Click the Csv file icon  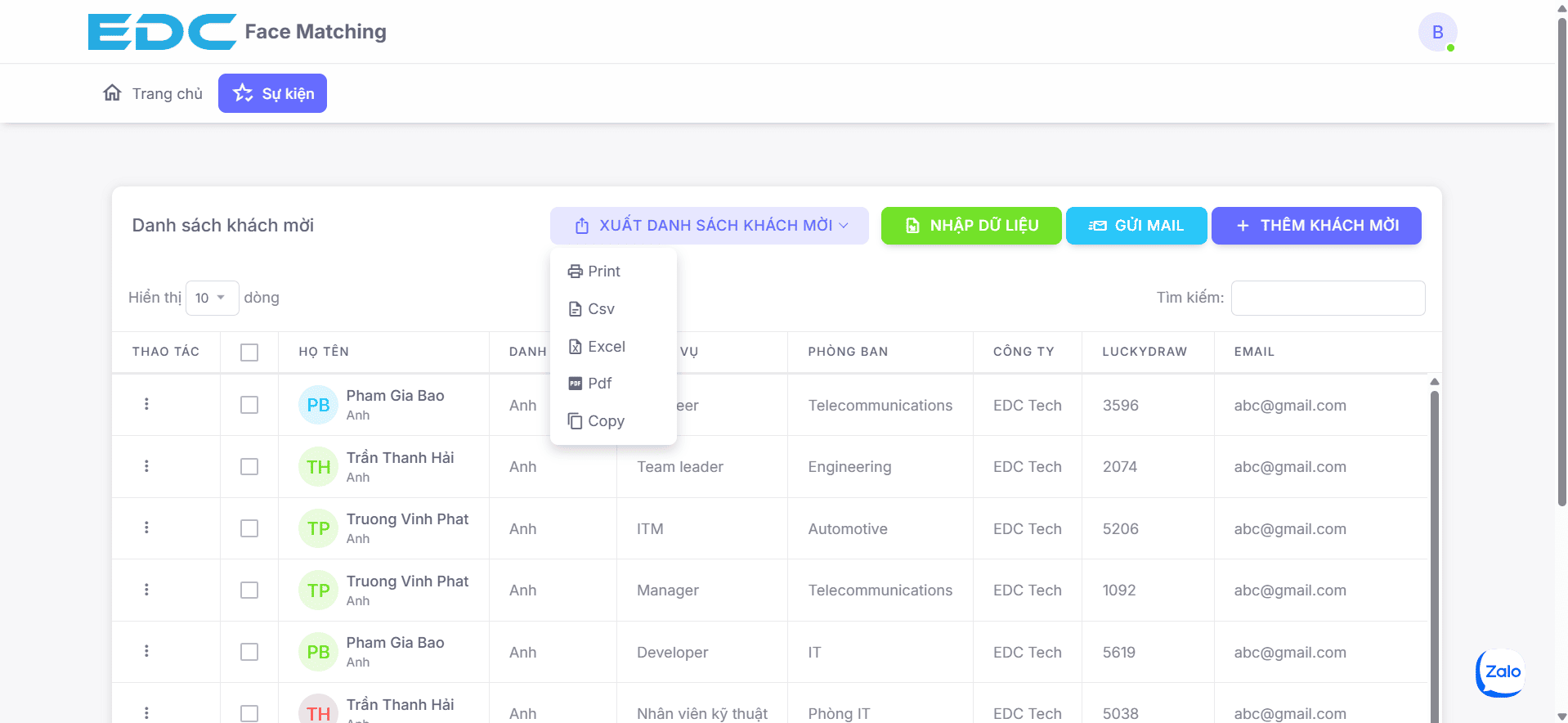[x=576, y=309]
